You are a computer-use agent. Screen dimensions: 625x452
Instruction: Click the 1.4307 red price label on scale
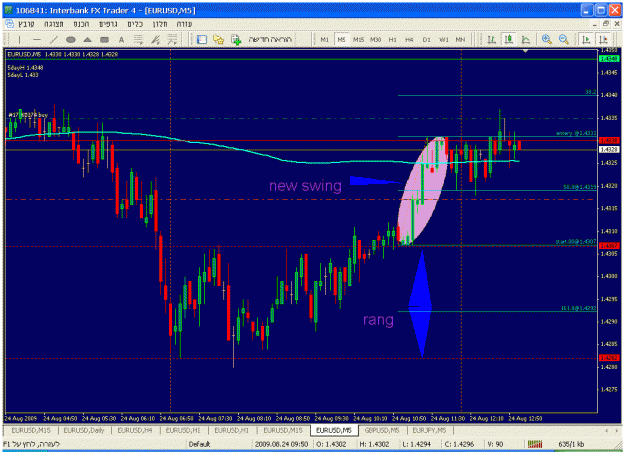pos(609,246)
